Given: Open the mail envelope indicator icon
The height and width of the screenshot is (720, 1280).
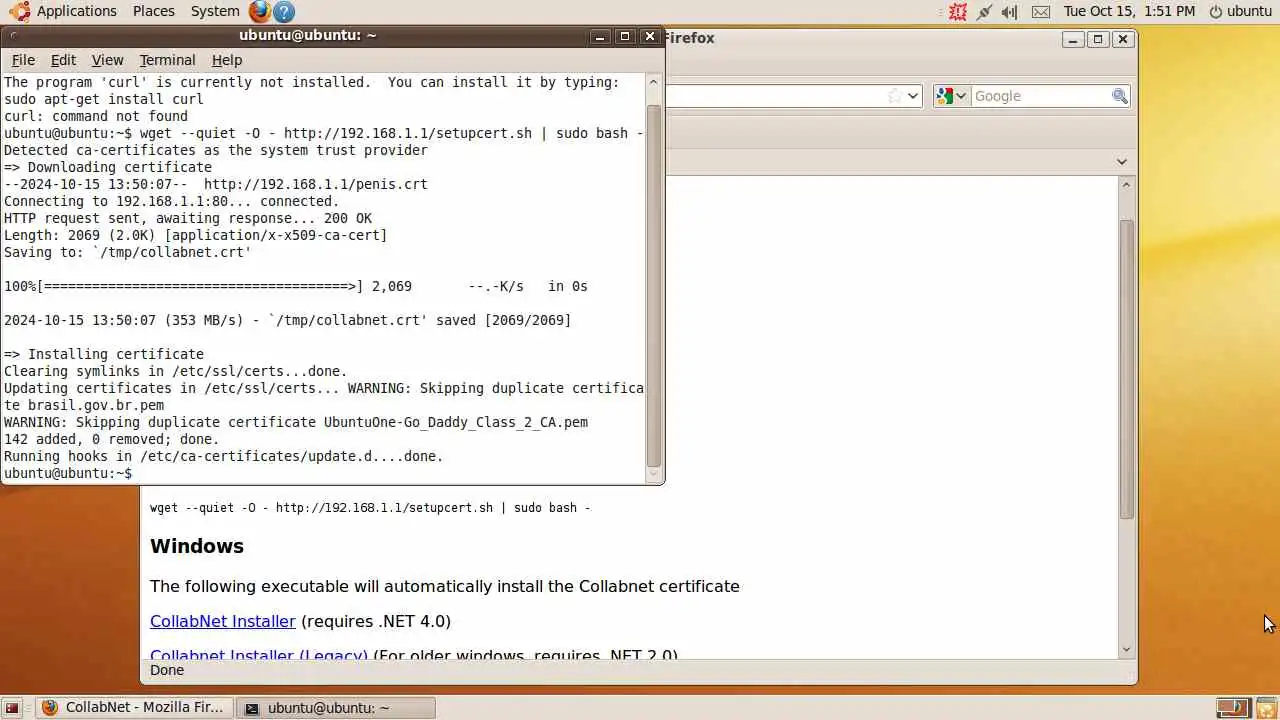Looking at the screenshot, I should pyautogui.click(x=1040, y=11).
